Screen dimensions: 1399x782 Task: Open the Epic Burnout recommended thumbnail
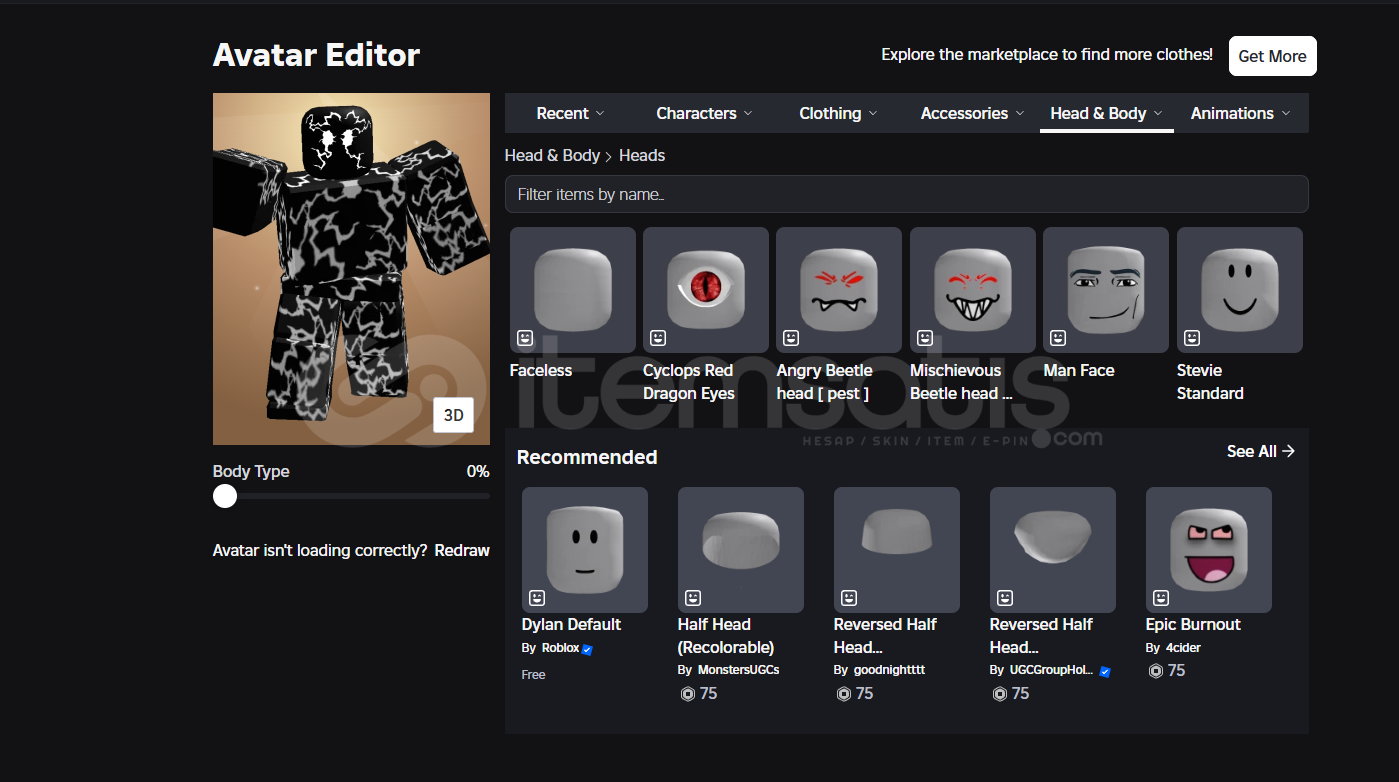coord(1209,550)
